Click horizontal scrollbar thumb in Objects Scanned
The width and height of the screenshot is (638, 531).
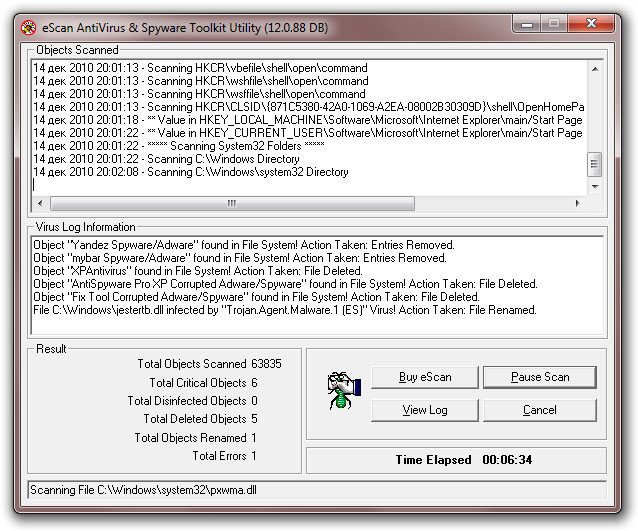pos(232,203)
